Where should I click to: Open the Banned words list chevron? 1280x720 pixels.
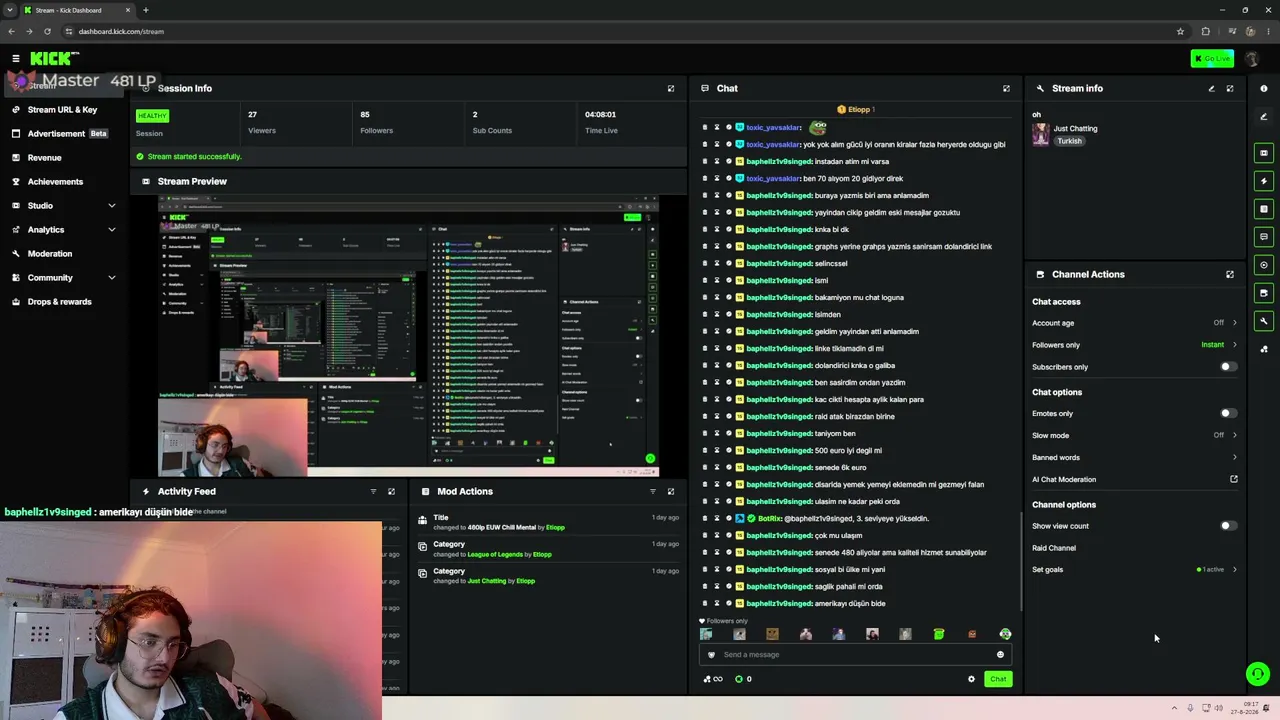1234,457
